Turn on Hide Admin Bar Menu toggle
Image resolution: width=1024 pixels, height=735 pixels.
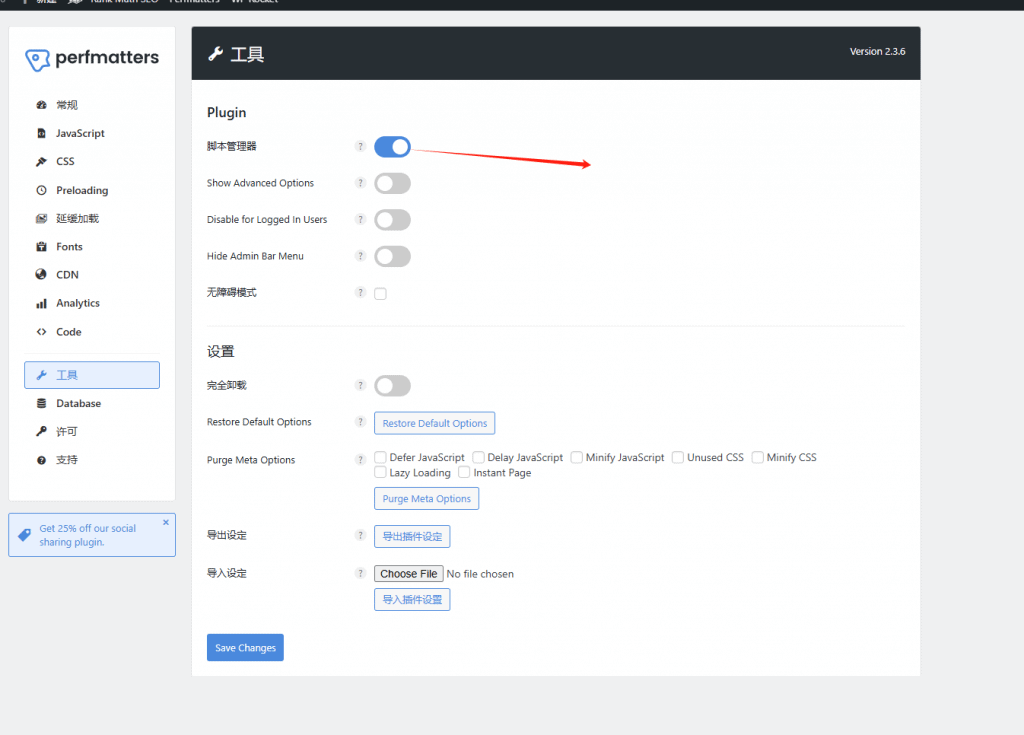(x=392, y=257)
